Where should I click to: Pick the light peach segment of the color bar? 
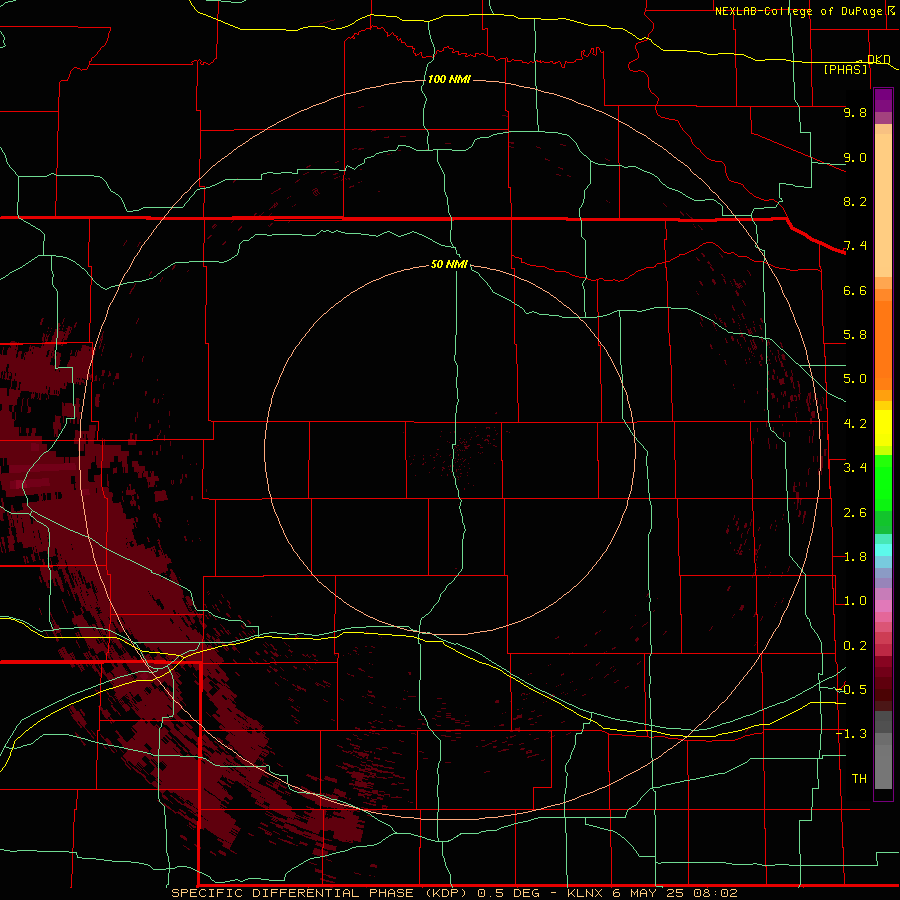[883, 205]
